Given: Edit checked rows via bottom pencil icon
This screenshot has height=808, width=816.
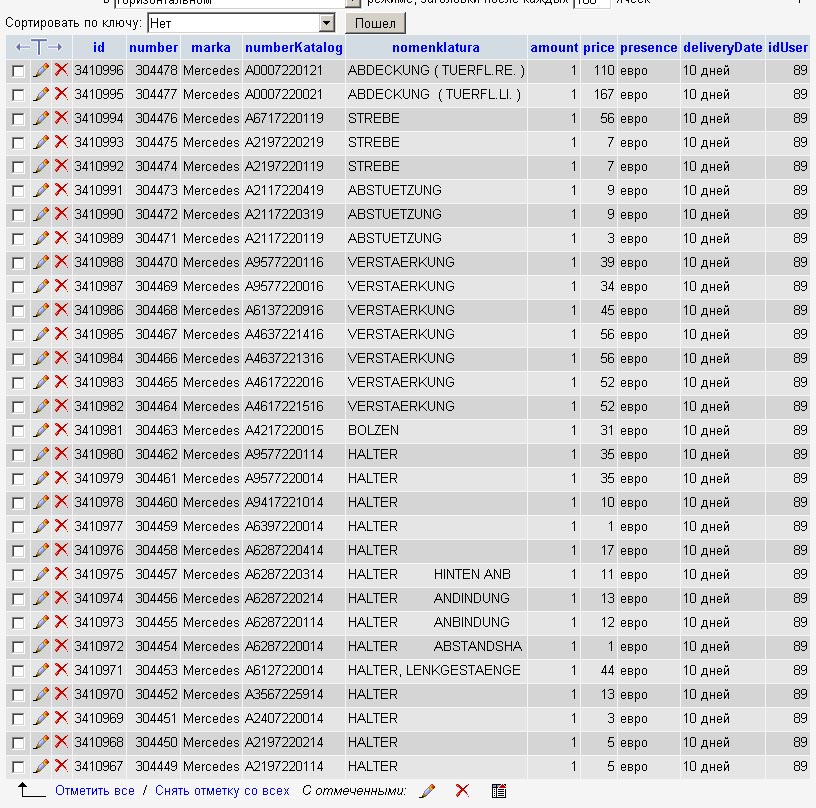Looking at the screenshot, I should point(427,790).
